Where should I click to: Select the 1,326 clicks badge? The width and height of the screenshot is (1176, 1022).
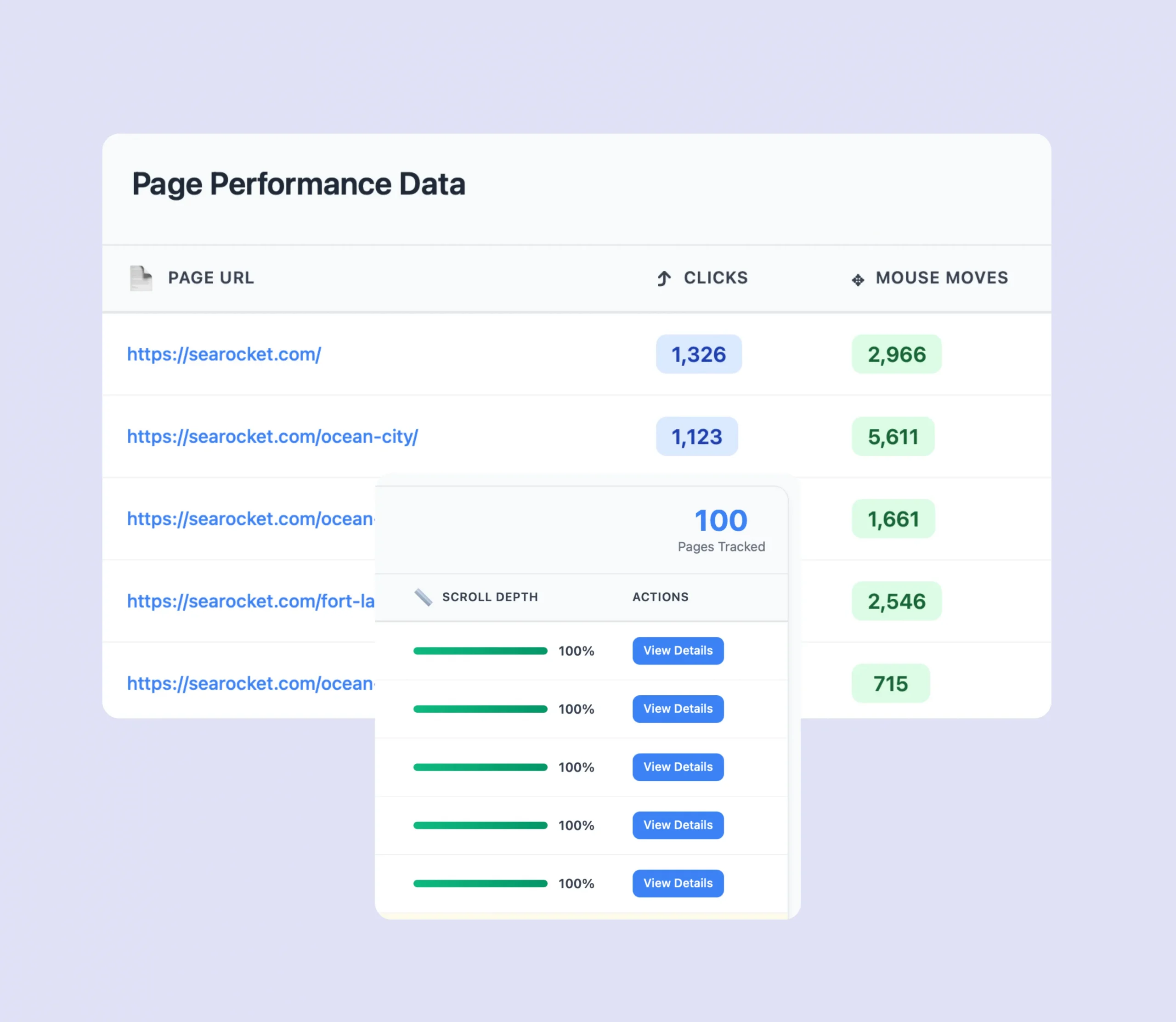tap(698, 354)
